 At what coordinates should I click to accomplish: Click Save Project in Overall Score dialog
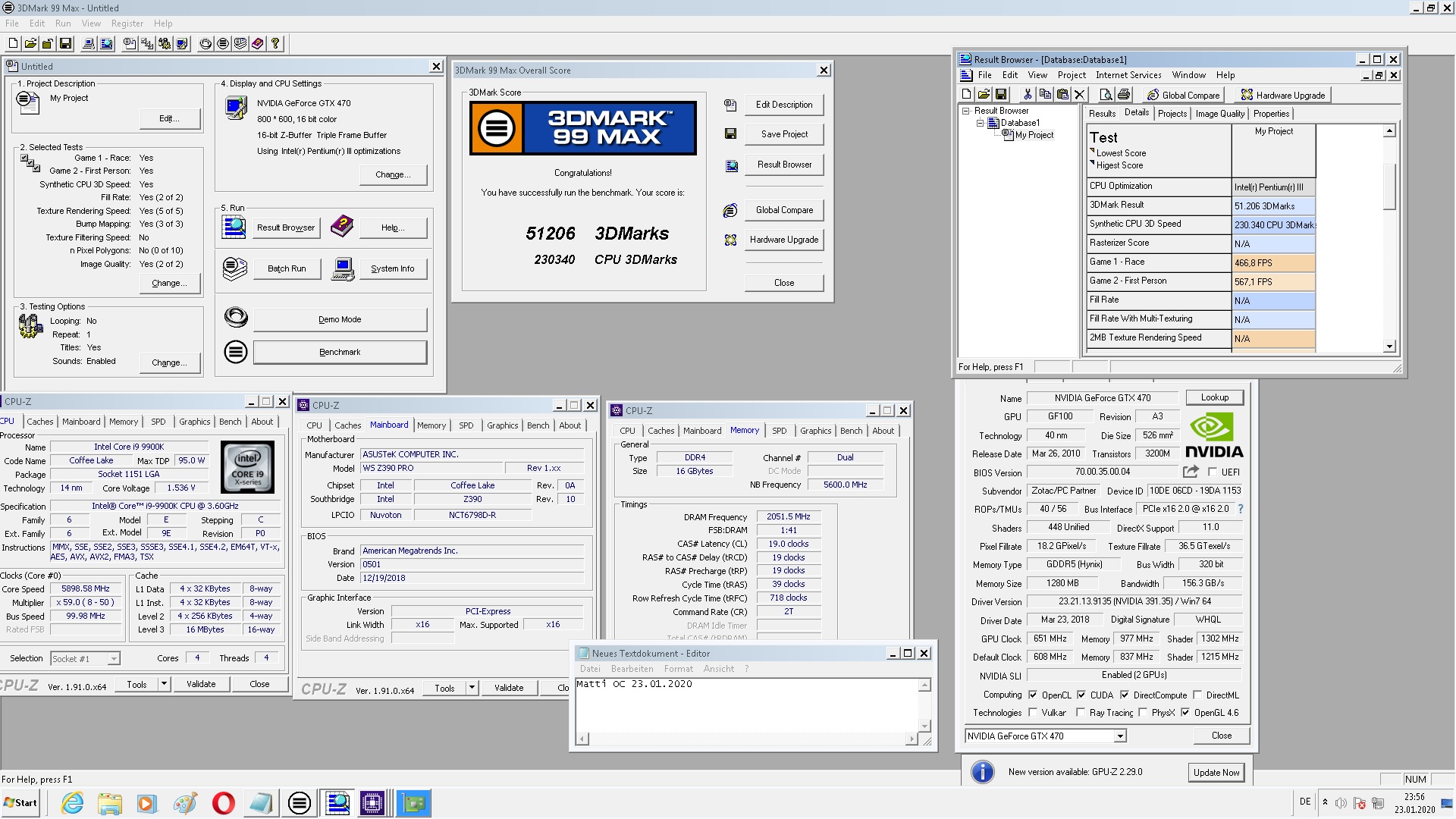click(784, 134)
